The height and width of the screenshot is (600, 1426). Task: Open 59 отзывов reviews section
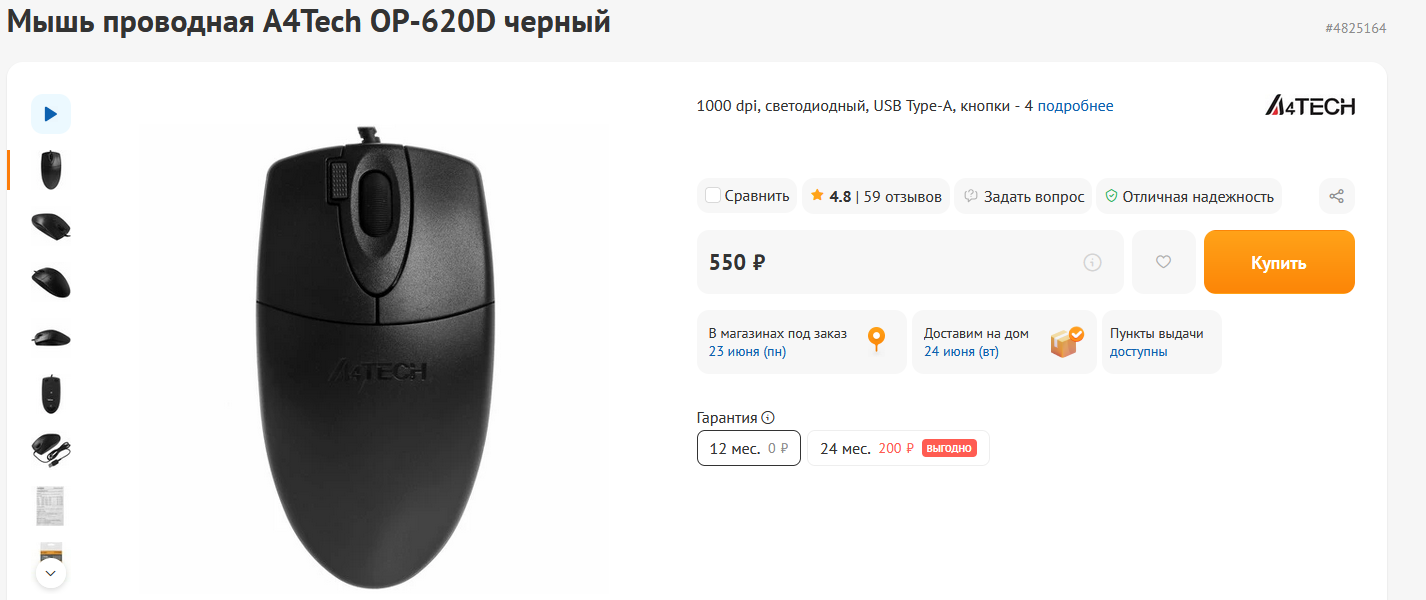coord(902,196)
